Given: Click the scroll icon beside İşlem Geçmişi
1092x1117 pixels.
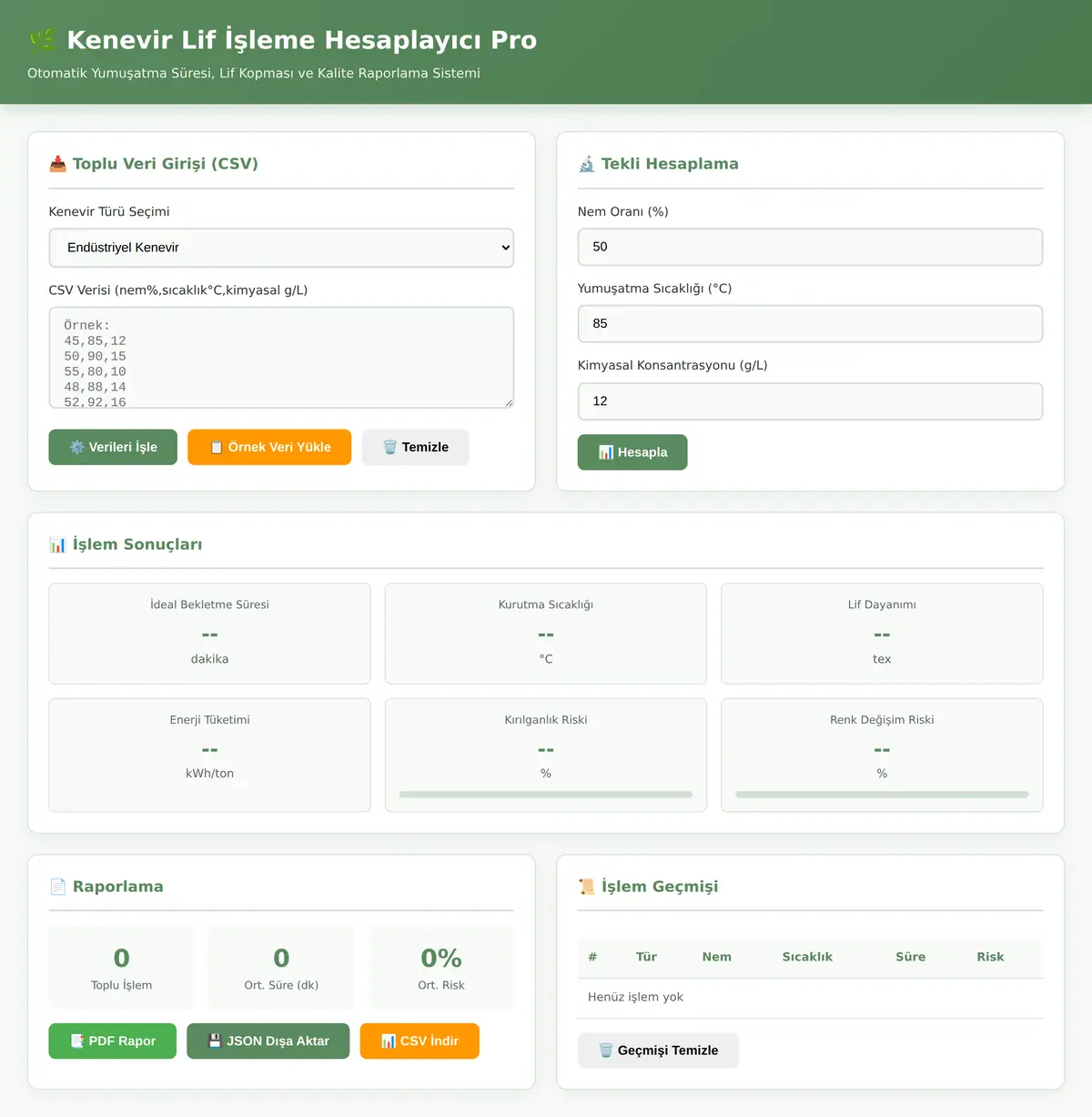Looking at the screenshot, I should tap(587, 887).
